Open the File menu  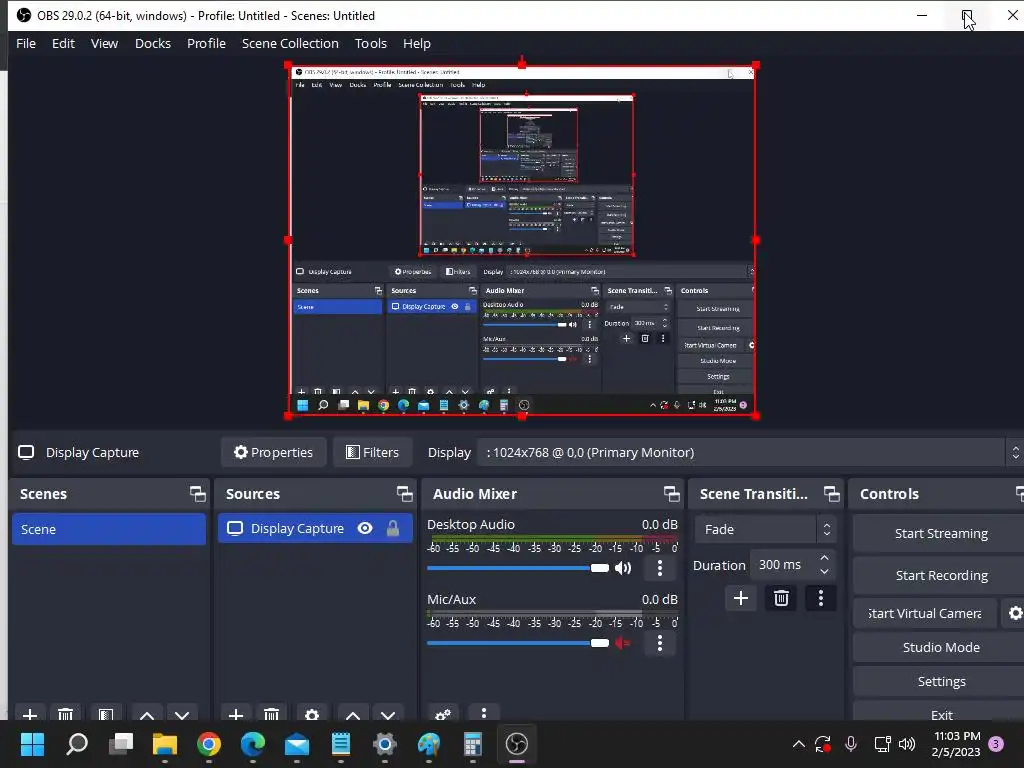point(25,44)
